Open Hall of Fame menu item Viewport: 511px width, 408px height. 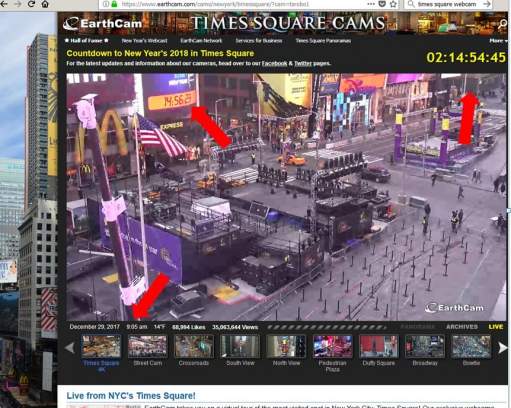pos(86,41)
